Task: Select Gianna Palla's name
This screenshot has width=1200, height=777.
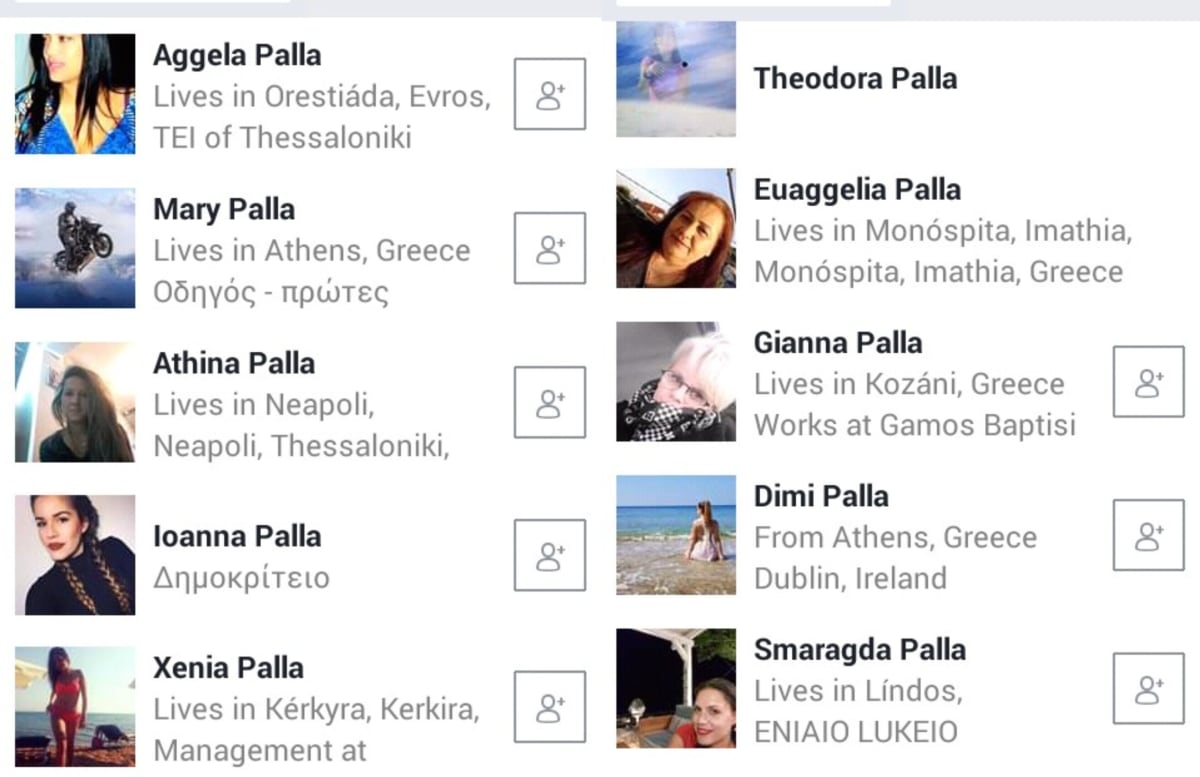Action: point(838,343)
